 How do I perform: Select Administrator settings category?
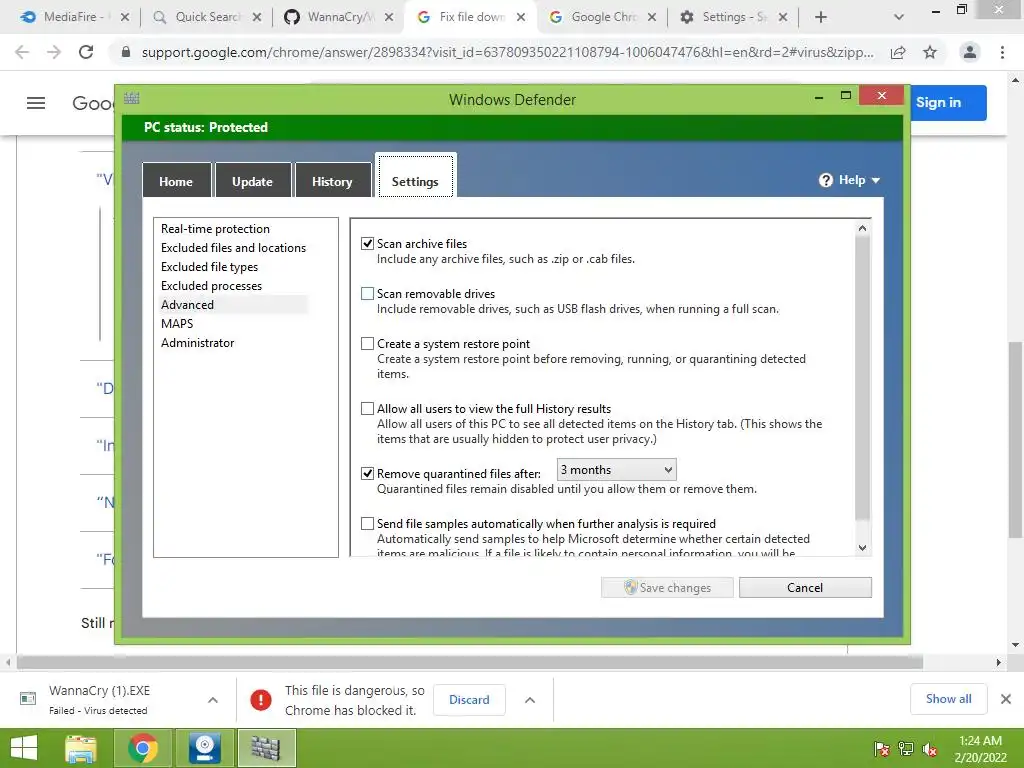(197, 342)
